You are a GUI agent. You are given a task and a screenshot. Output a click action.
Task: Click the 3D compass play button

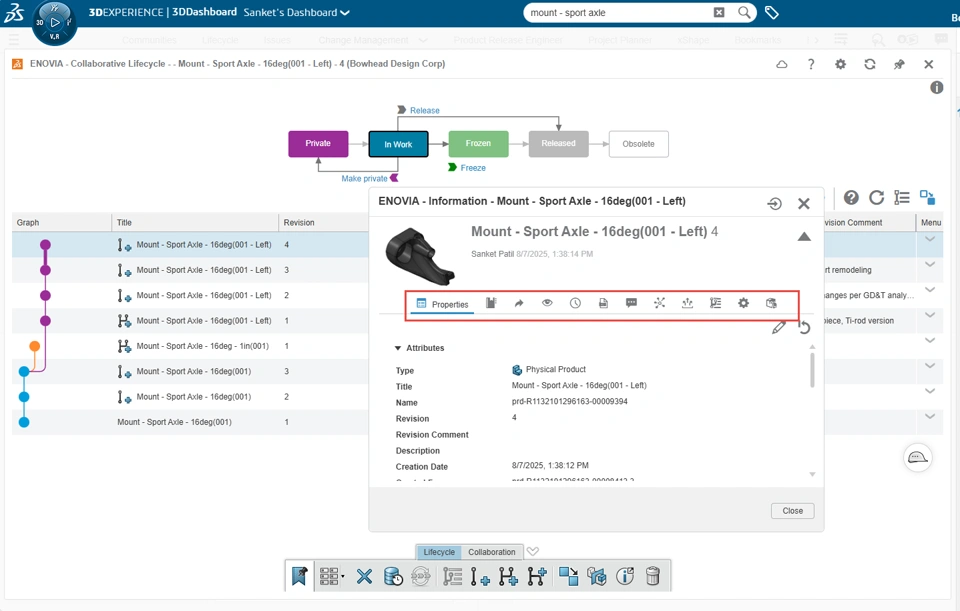54,23
